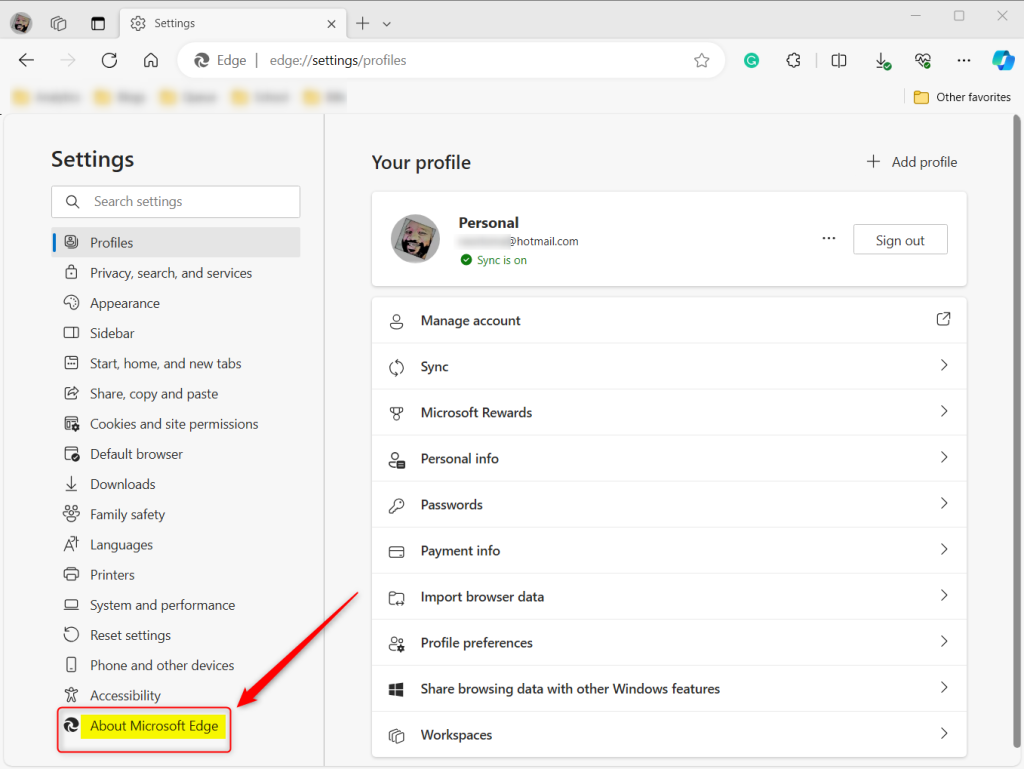
Task: Toggle vertical tabs icon
Action: point(98,24)
